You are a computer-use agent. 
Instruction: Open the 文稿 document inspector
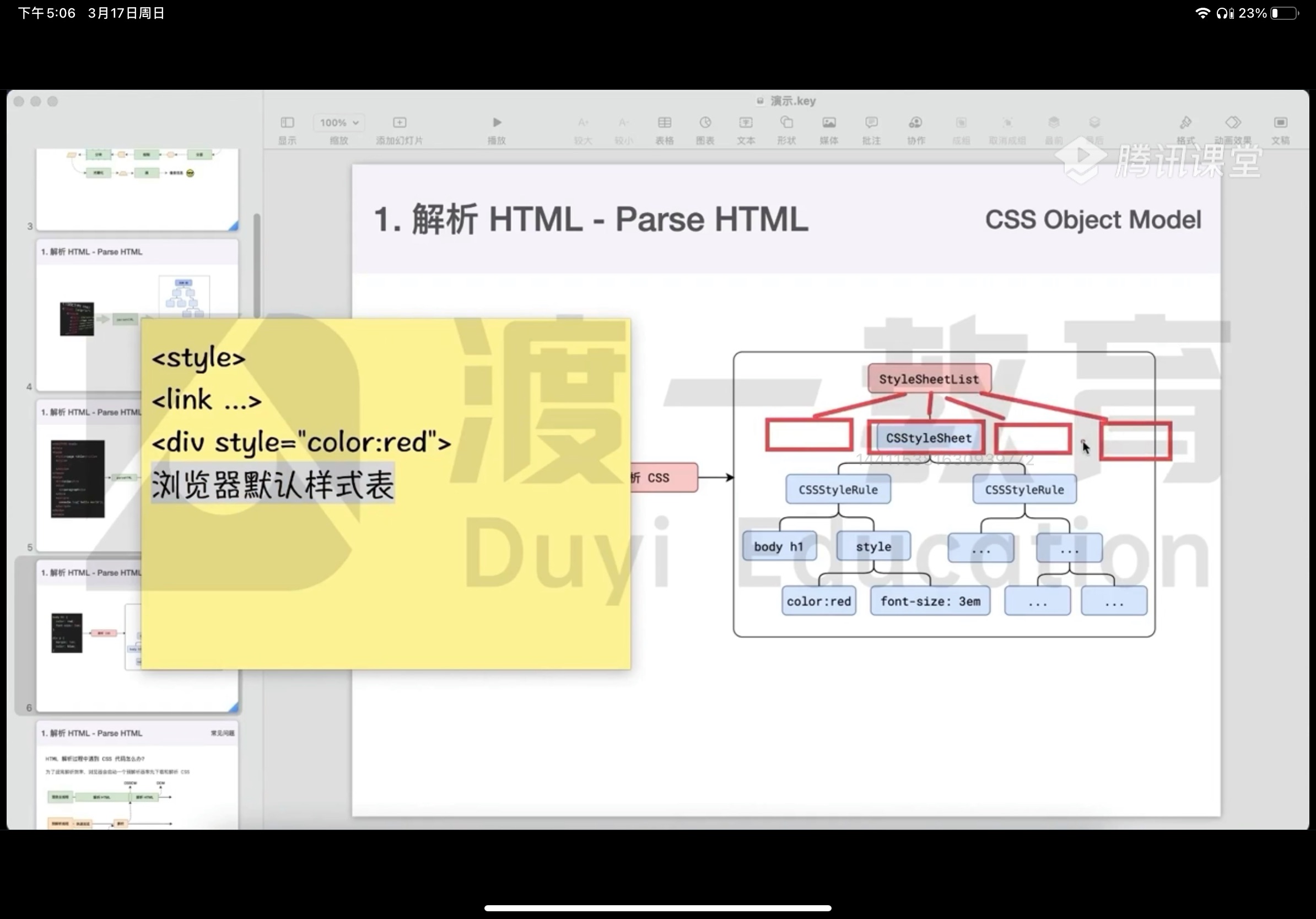point(1281,123)
